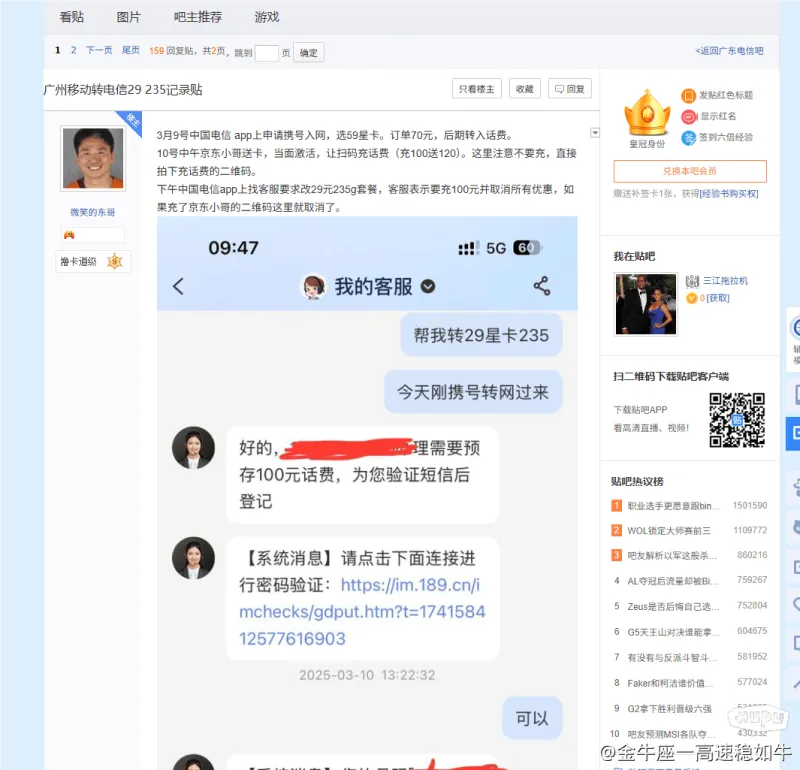The width and height of the screenshot is (800, 770).
Task: Open the 三江拖拉机 profile link
Action: pos(725,281)
